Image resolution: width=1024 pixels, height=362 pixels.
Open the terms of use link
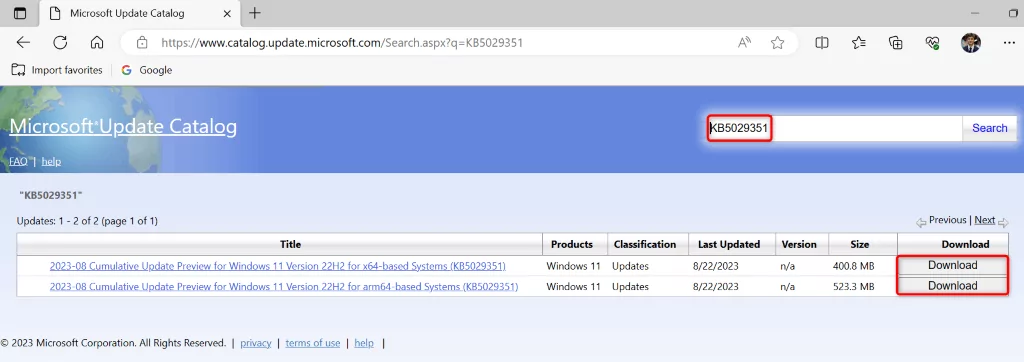313,343
